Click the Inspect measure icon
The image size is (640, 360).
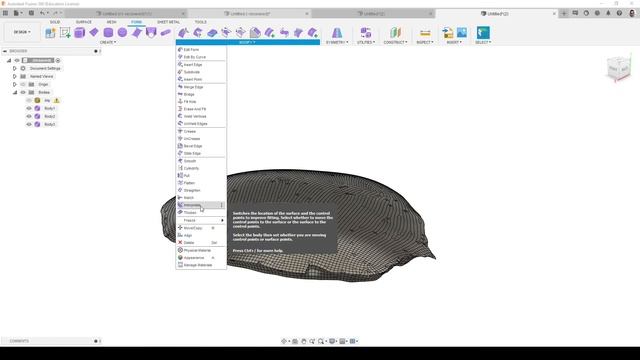(x=425, y=33)
